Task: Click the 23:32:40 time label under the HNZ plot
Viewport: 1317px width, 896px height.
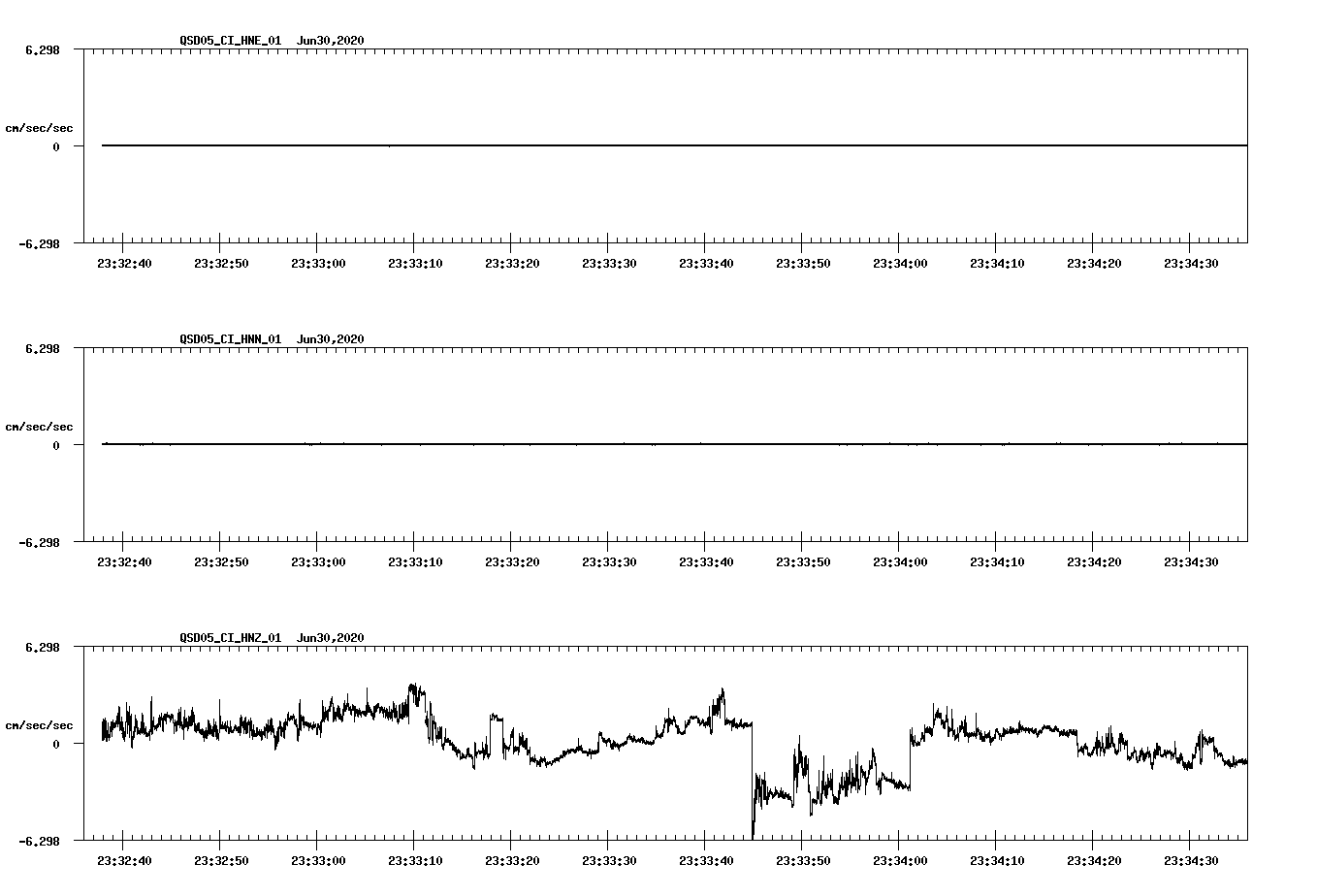Action: (124, 860)
